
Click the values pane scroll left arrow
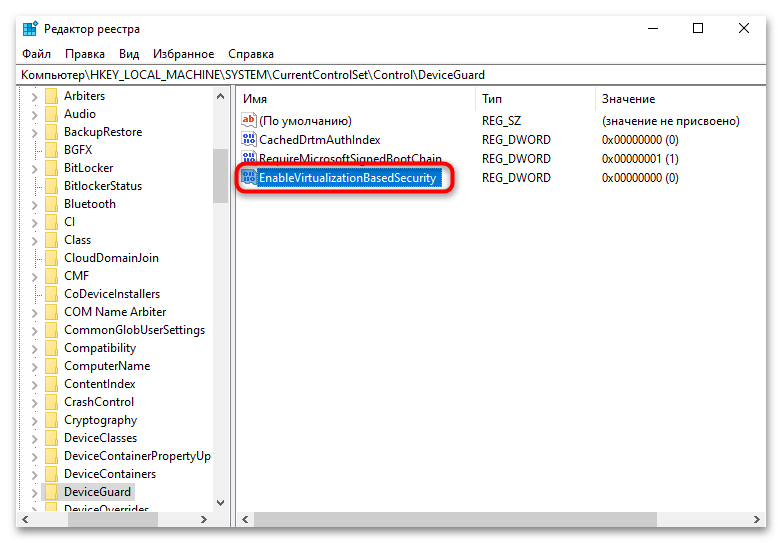click(x=245, y=519)
